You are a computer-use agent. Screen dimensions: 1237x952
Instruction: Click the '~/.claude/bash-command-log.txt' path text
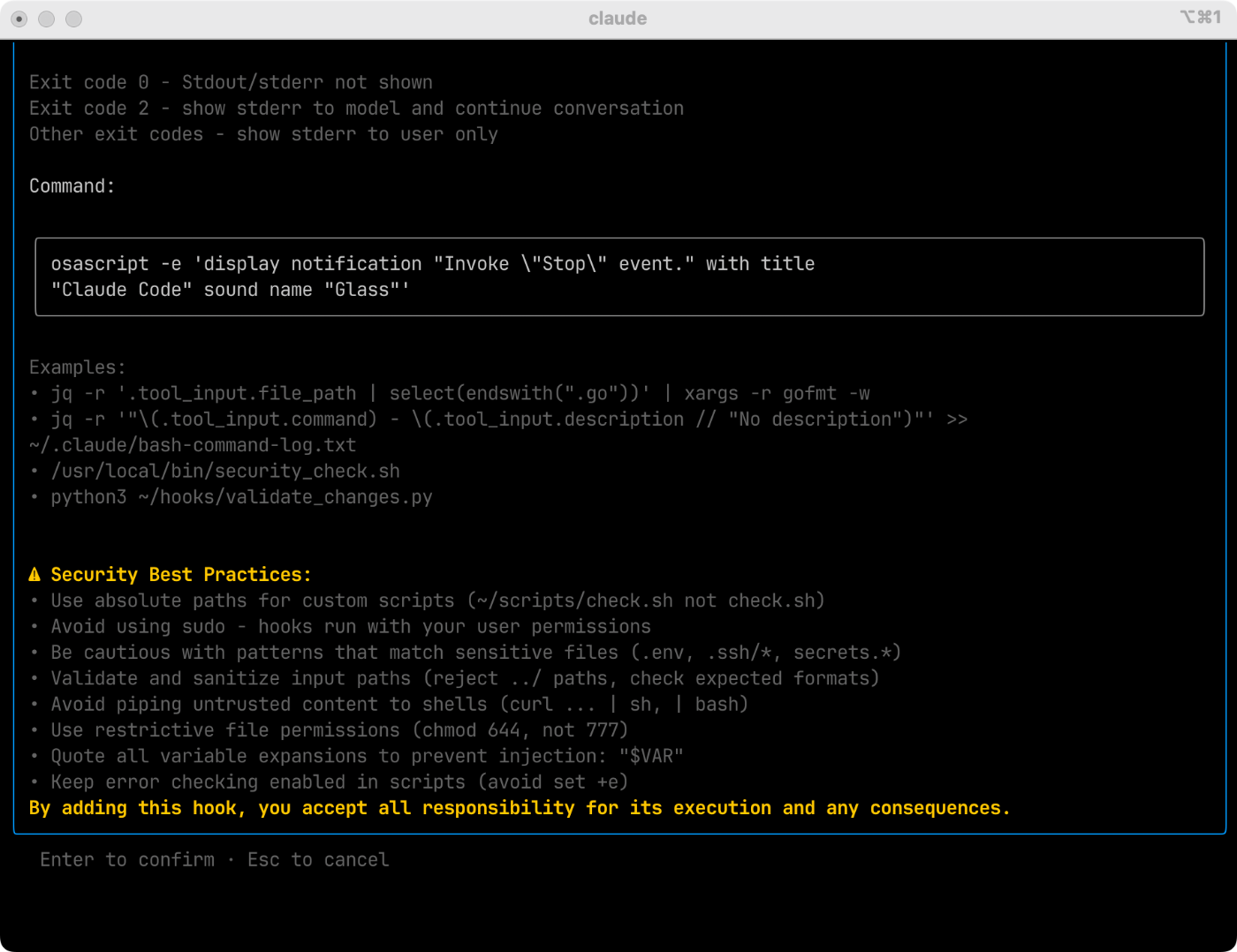pyautogui.click(x=193, y=445)
